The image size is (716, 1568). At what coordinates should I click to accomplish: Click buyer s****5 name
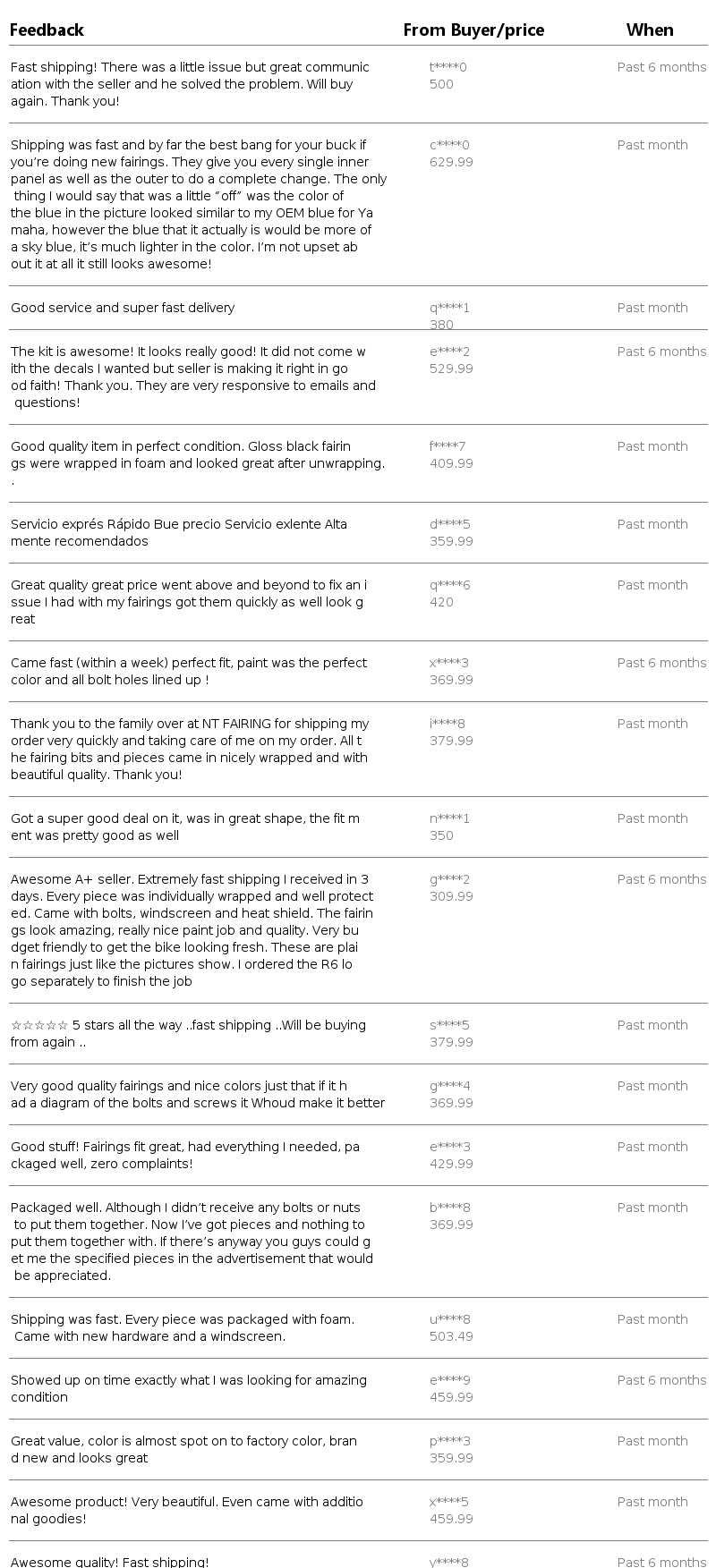pos(449,1025)
